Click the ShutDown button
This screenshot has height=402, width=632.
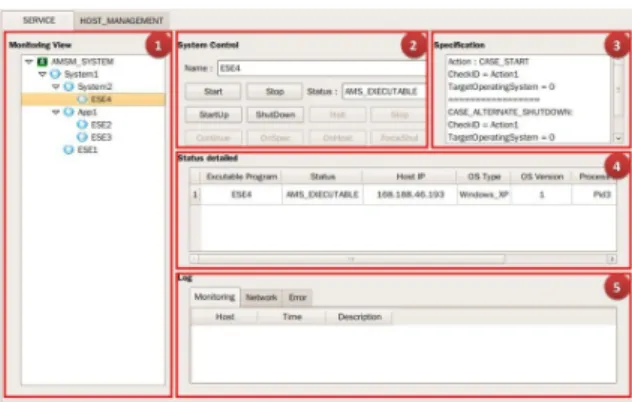pyautogui.click(x=275, y=115)
